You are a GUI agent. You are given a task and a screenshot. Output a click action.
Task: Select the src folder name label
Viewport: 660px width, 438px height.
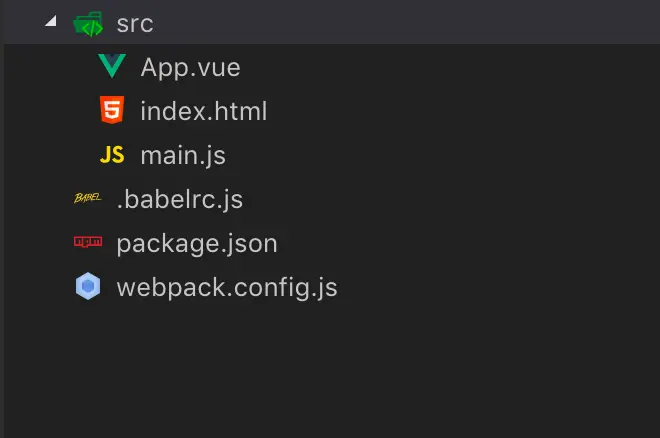tap(135, 24)
